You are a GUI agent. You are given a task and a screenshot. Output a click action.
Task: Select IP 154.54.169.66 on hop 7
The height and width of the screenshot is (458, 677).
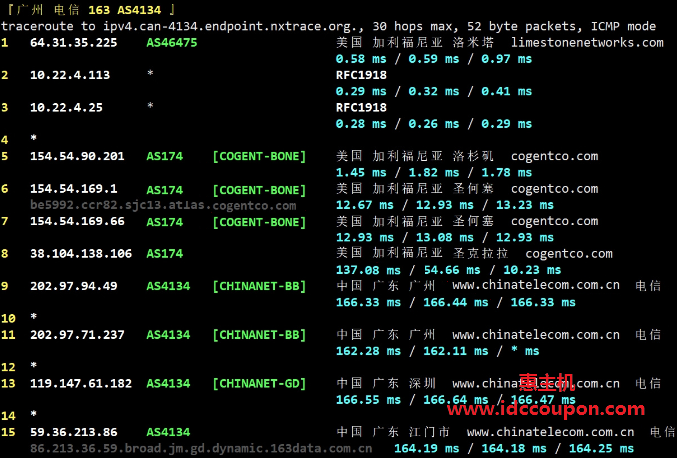click(x=77, y=221)
